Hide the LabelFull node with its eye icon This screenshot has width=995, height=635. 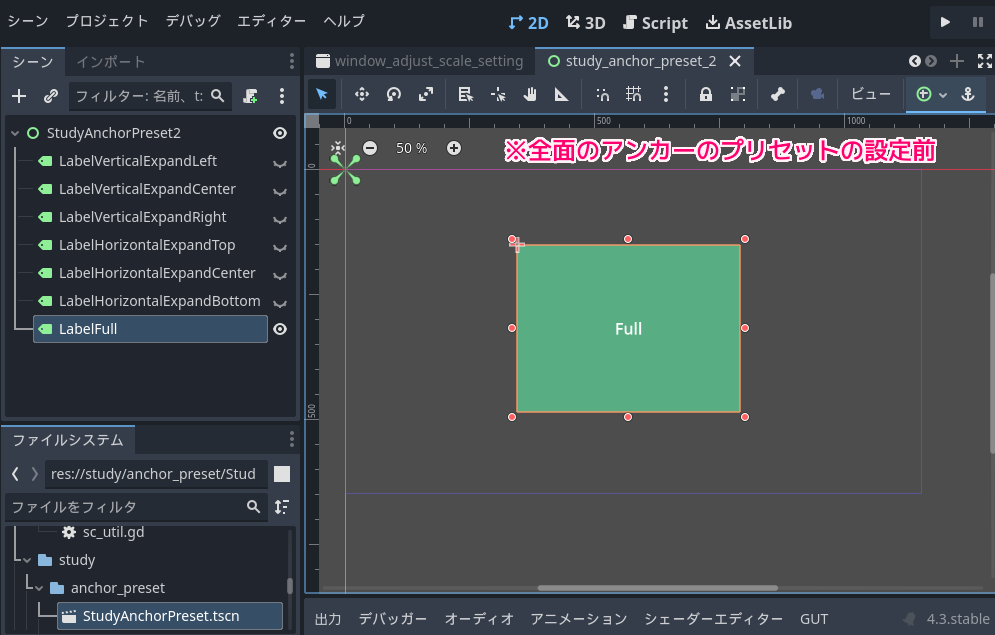(280, 328)
